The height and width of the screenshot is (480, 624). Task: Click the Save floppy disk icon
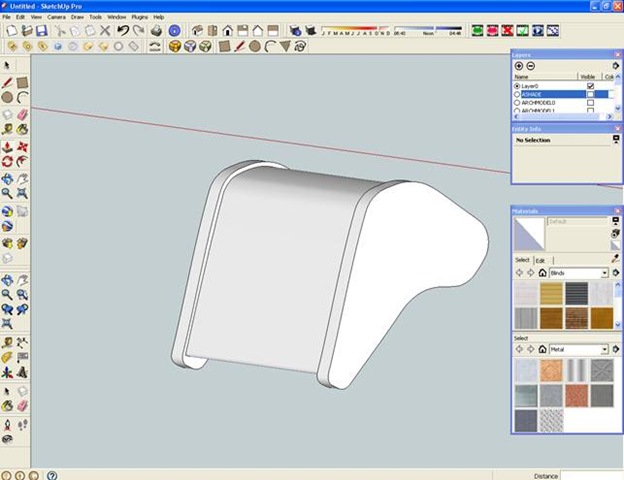tap(42, 31)
